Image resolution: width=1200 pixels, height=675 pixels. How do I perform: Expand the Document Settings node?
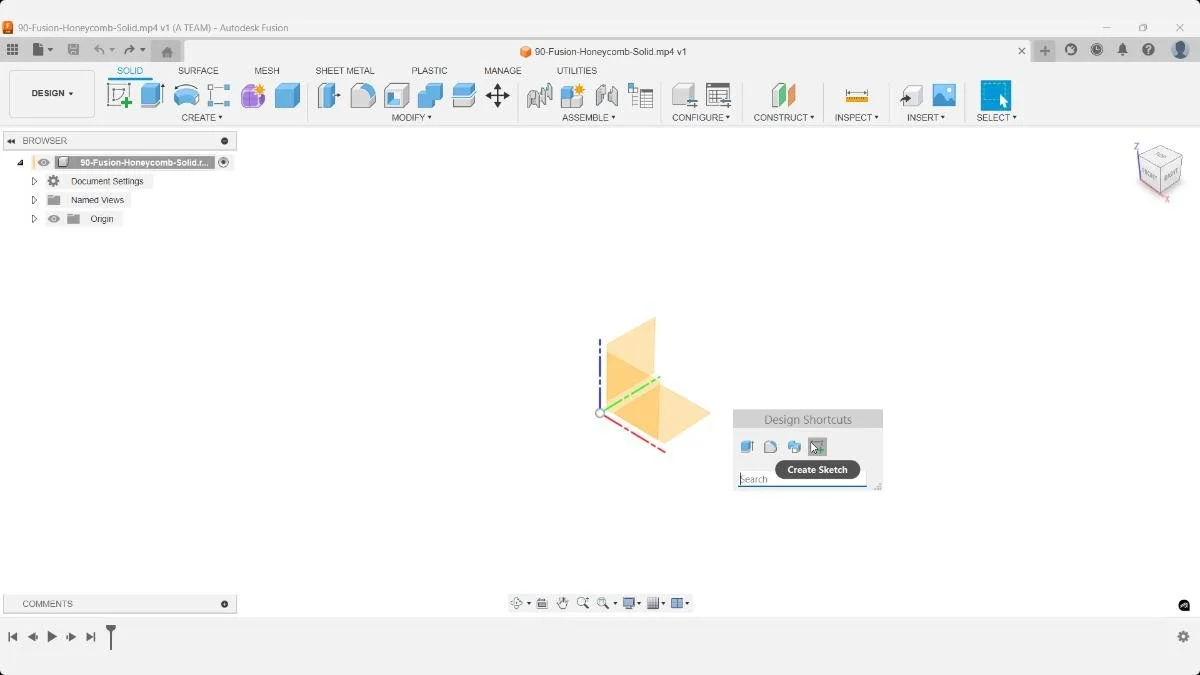click(34, 181)
